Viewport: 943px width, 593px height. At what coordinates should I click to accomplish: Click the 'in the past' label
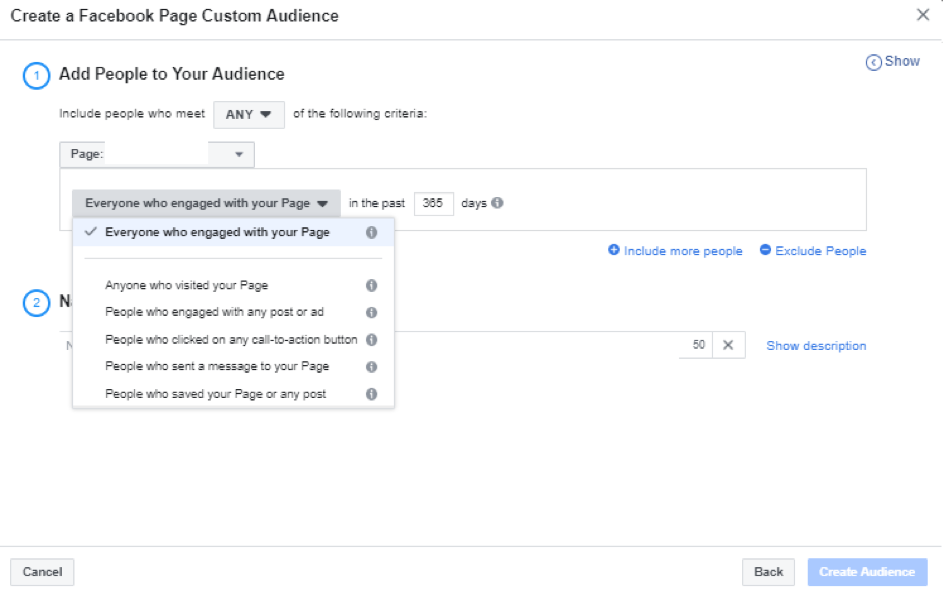point(377,203)
